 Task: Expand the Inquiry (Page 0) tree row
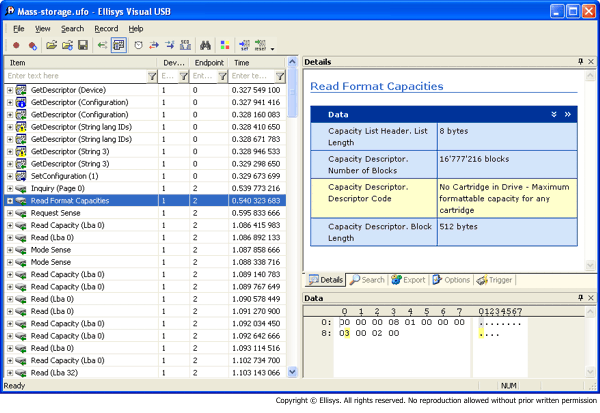pos(10,188)
